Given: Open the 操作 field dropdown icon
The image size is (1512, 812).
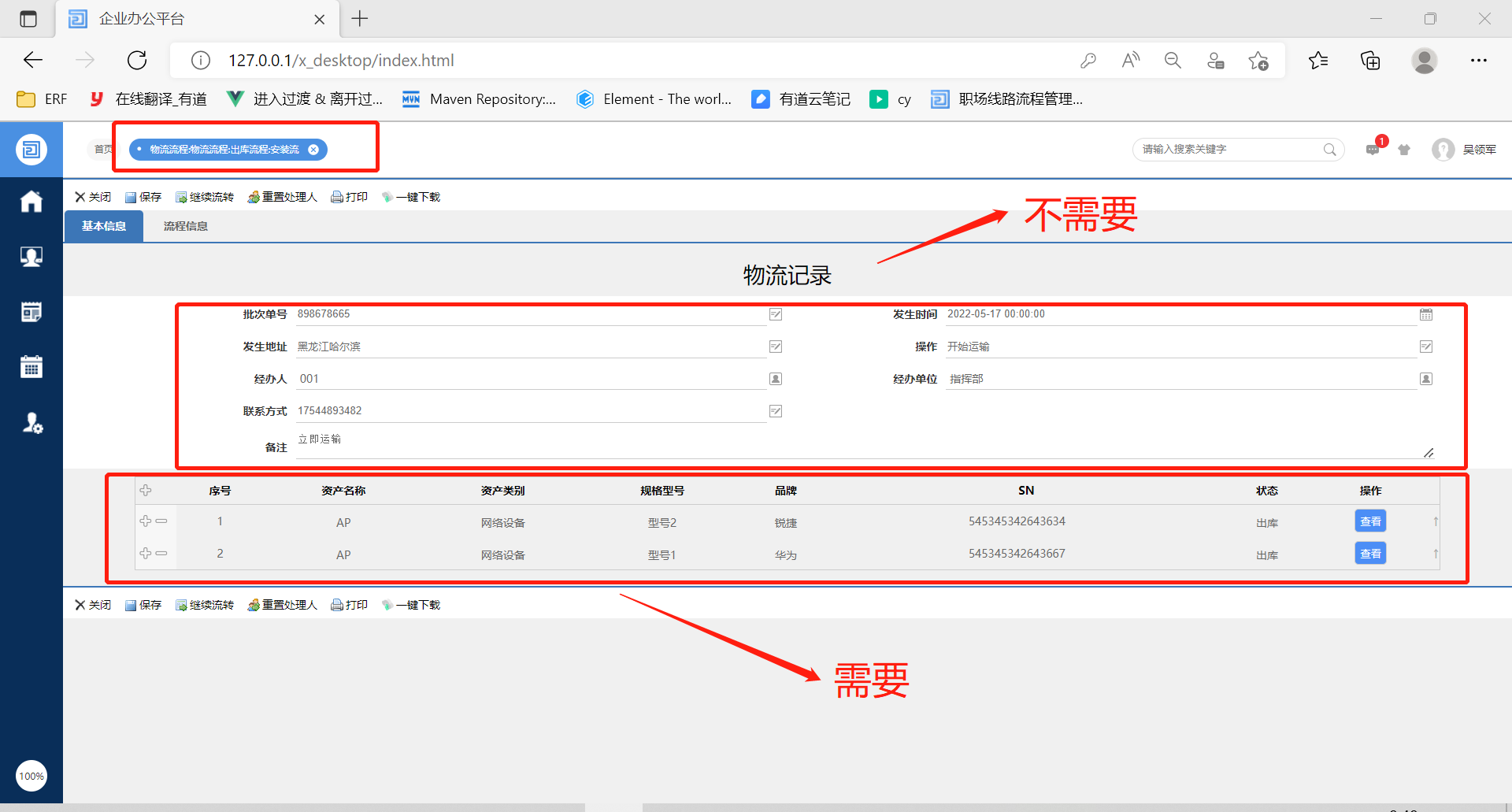Looking at the screenshot, I should [x=1426, y=347].
